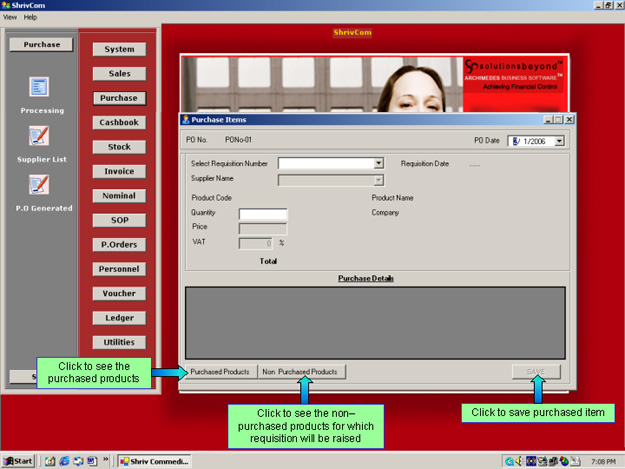Expand the Supplier Name dropdown
This screenshot has height=469, width=625.
[379, 180]
